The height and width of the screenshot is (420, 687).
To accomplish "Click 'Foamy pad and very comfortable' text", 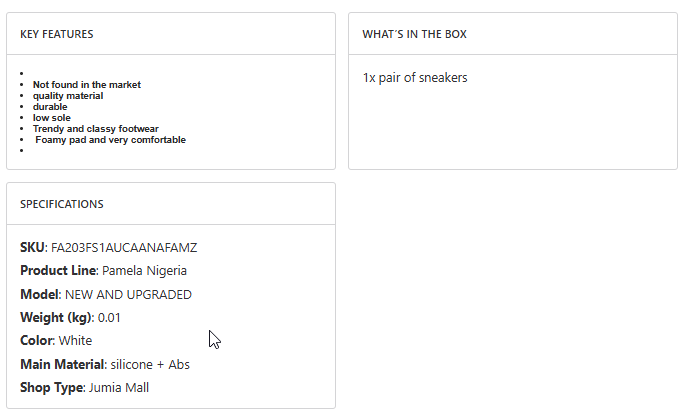I will (x=110, y=140).
